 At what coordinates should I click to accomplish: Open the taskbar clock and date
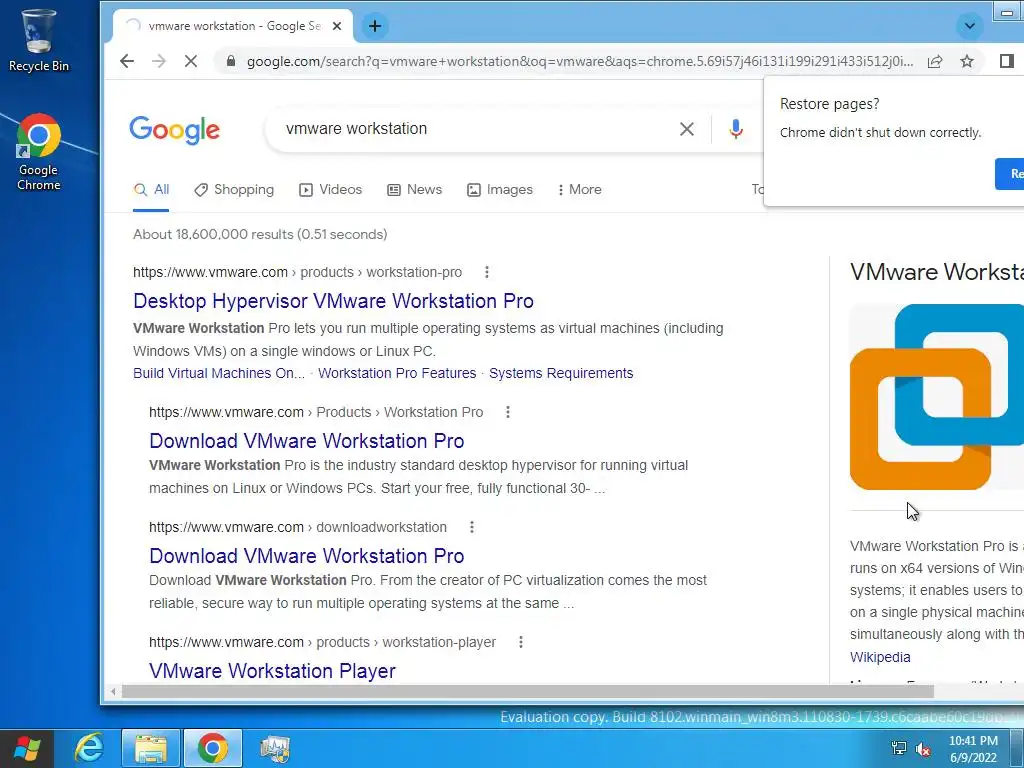pyautogui.click(x=973, y=749)
